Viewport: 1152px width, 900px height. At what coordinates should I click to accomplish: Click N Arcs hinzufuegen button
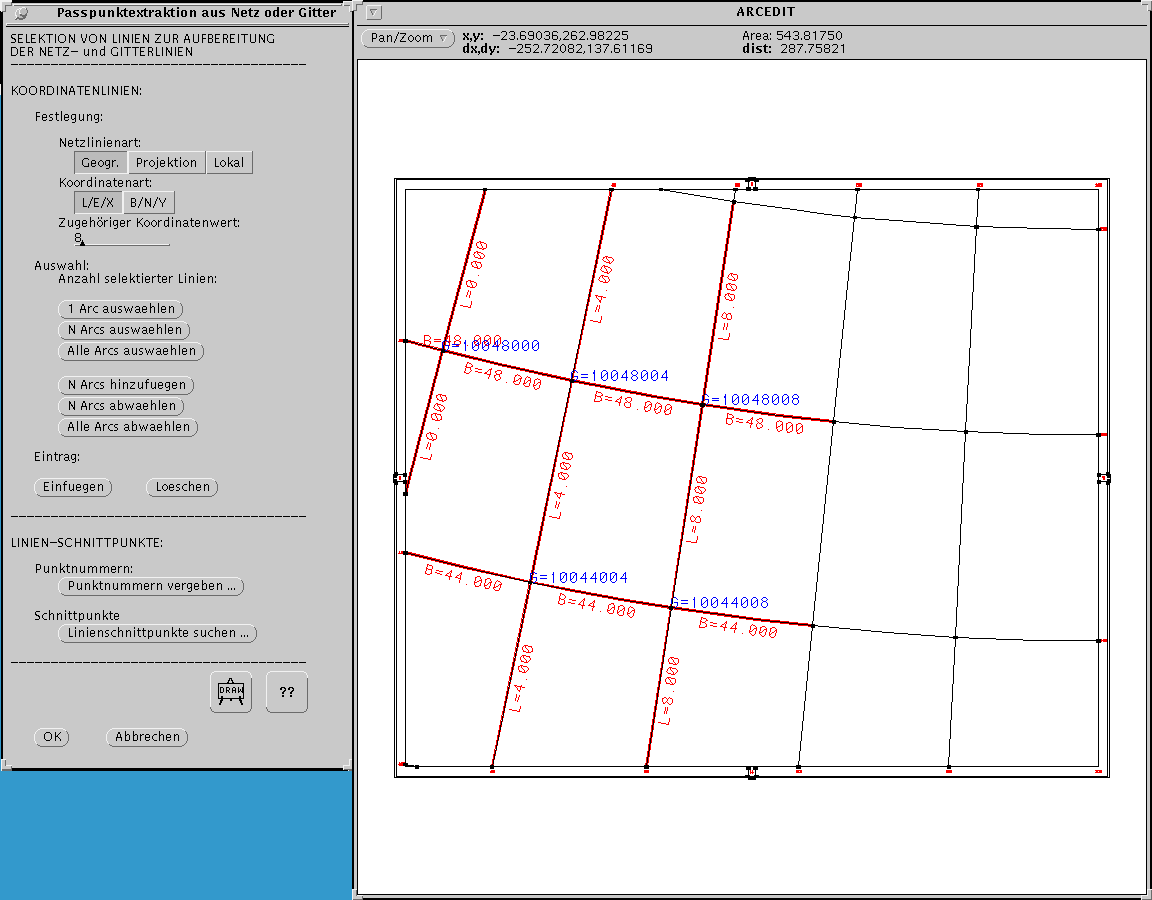pos(126,385)
